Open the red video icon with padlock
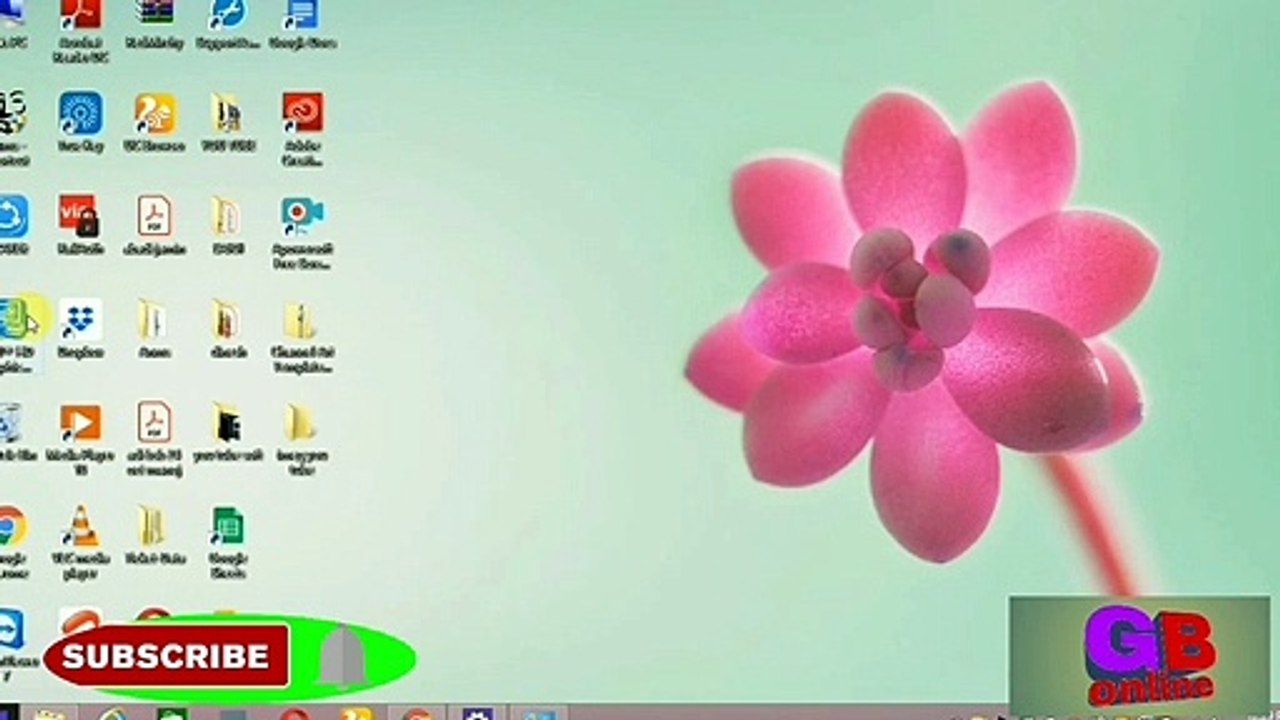This screenshot has height=720, width=1280. (80, 216)
